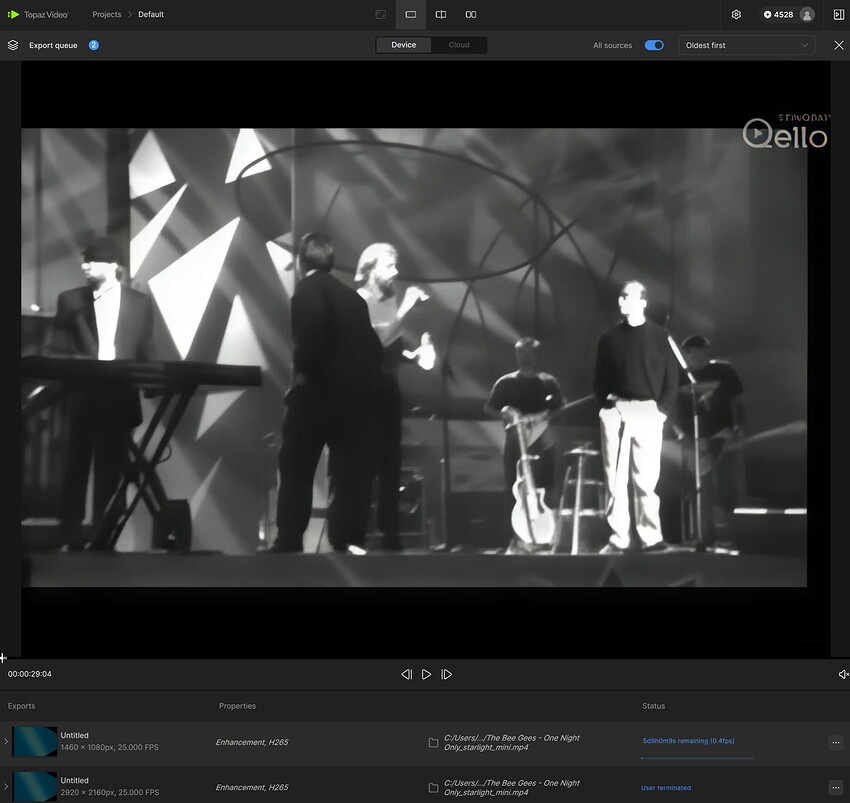Image resolution: width=850 pixels, height=803 pixels.
Task: Click the Exports column header
Action: pos(21,706)
